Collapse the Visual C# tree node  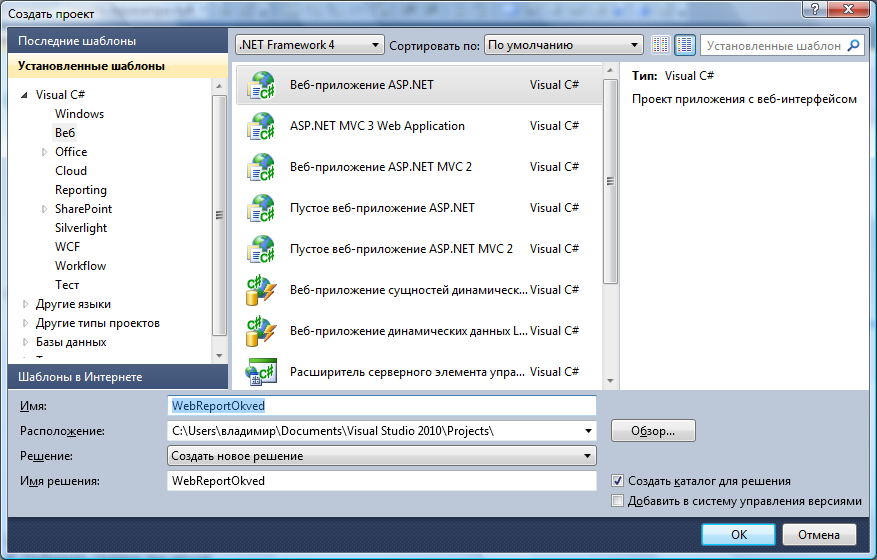pos(24,95)
